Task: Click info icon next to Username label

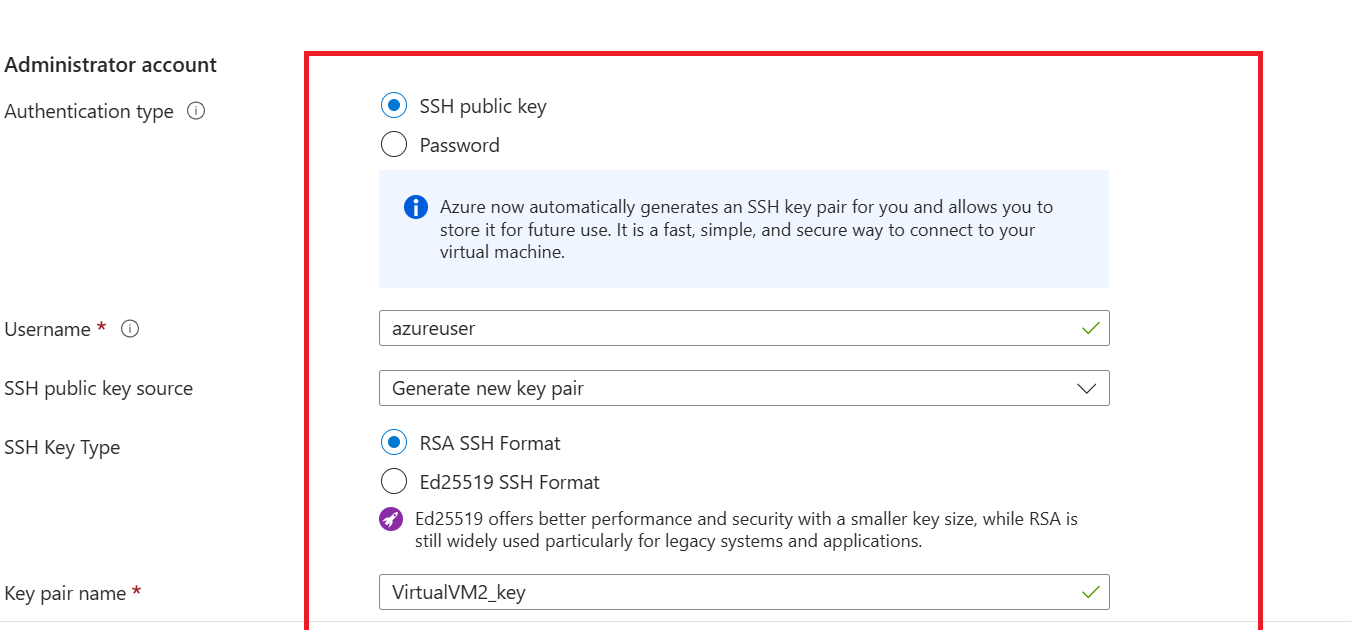Action: click(130, 329)
